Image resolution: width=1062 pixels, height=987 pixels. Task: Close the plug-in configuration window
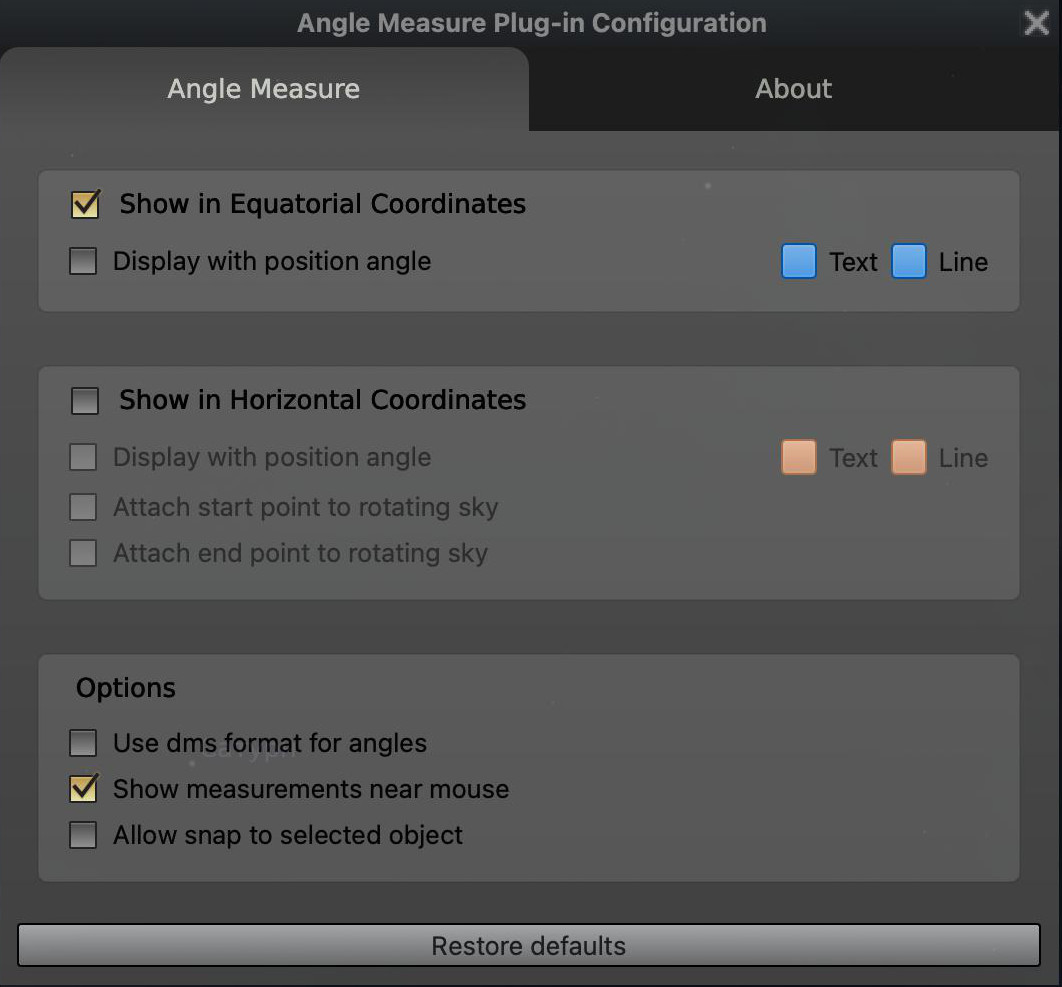(1036, 22)
